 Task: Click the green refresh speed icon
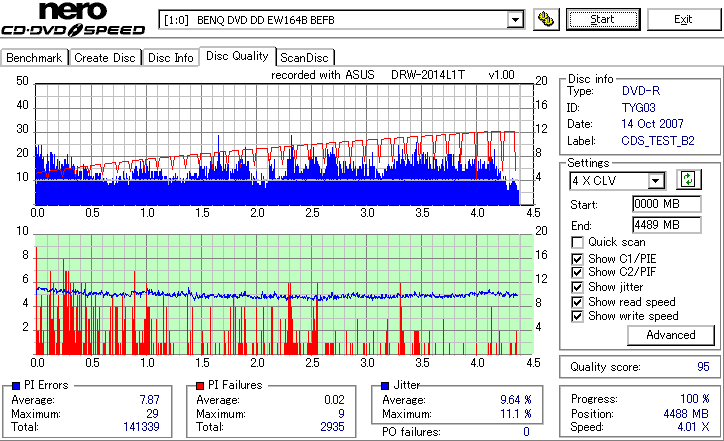[688, 179]
